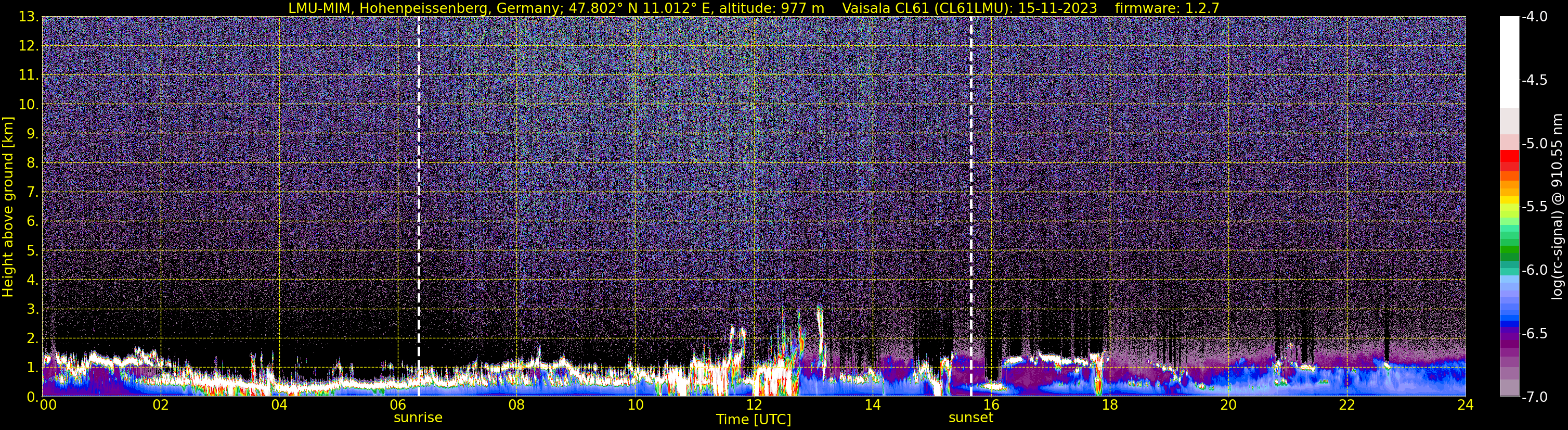Click colorbar tick label '-5.0'
Screen dimensions: 1568x430
click(x=1534, y=144)
